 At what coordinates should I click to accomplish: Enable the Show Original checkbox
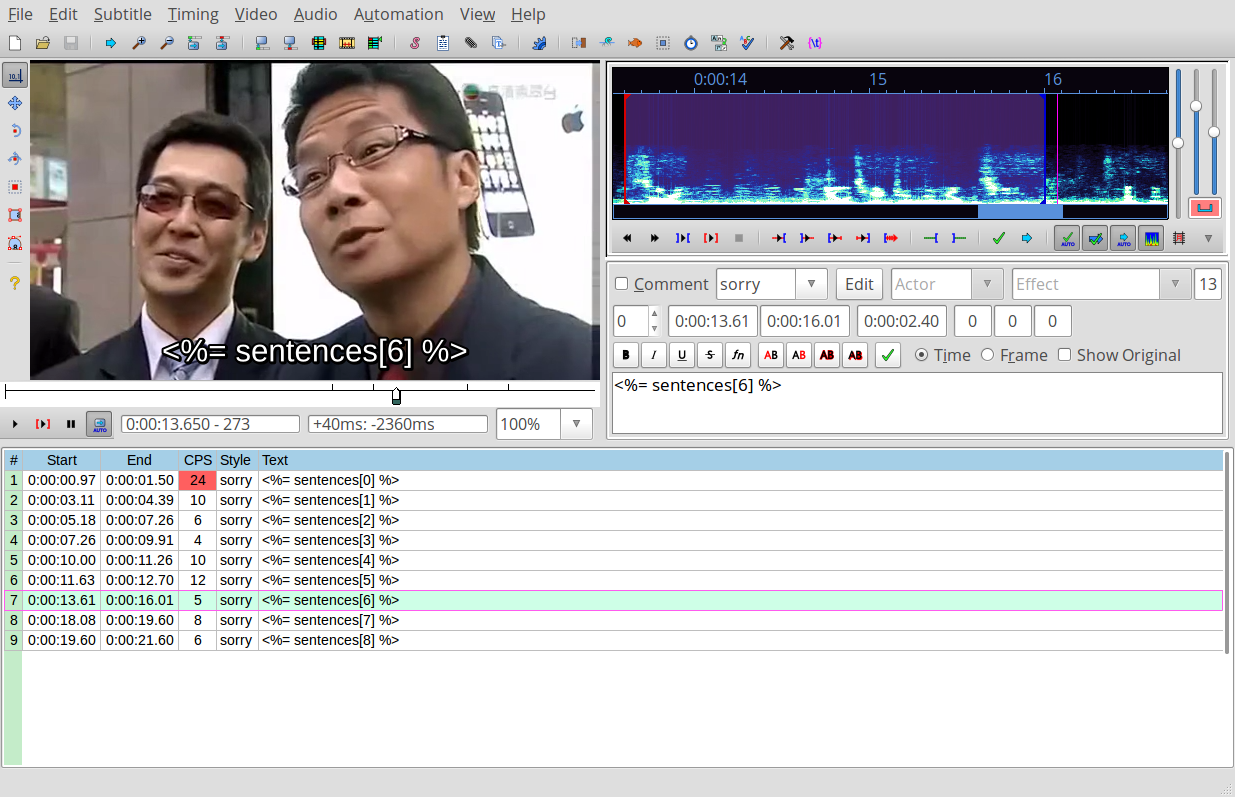1064,355
